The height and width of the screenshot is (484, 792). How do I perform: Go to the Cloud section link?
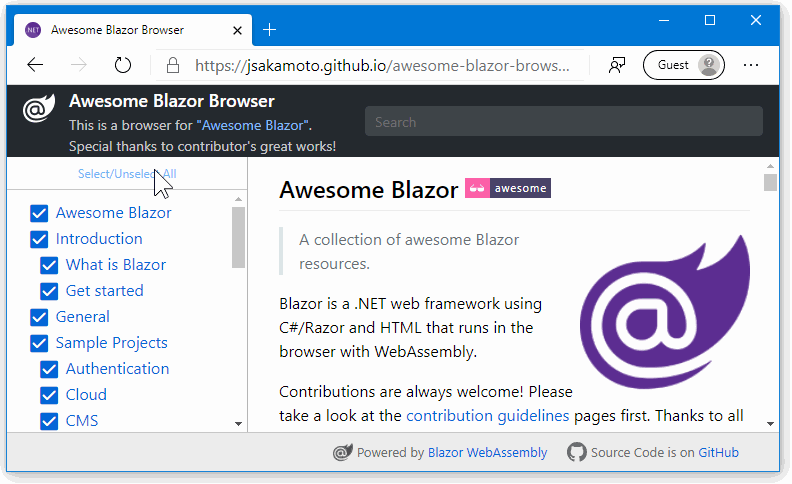pyautogui.click(x=86, y=395)
